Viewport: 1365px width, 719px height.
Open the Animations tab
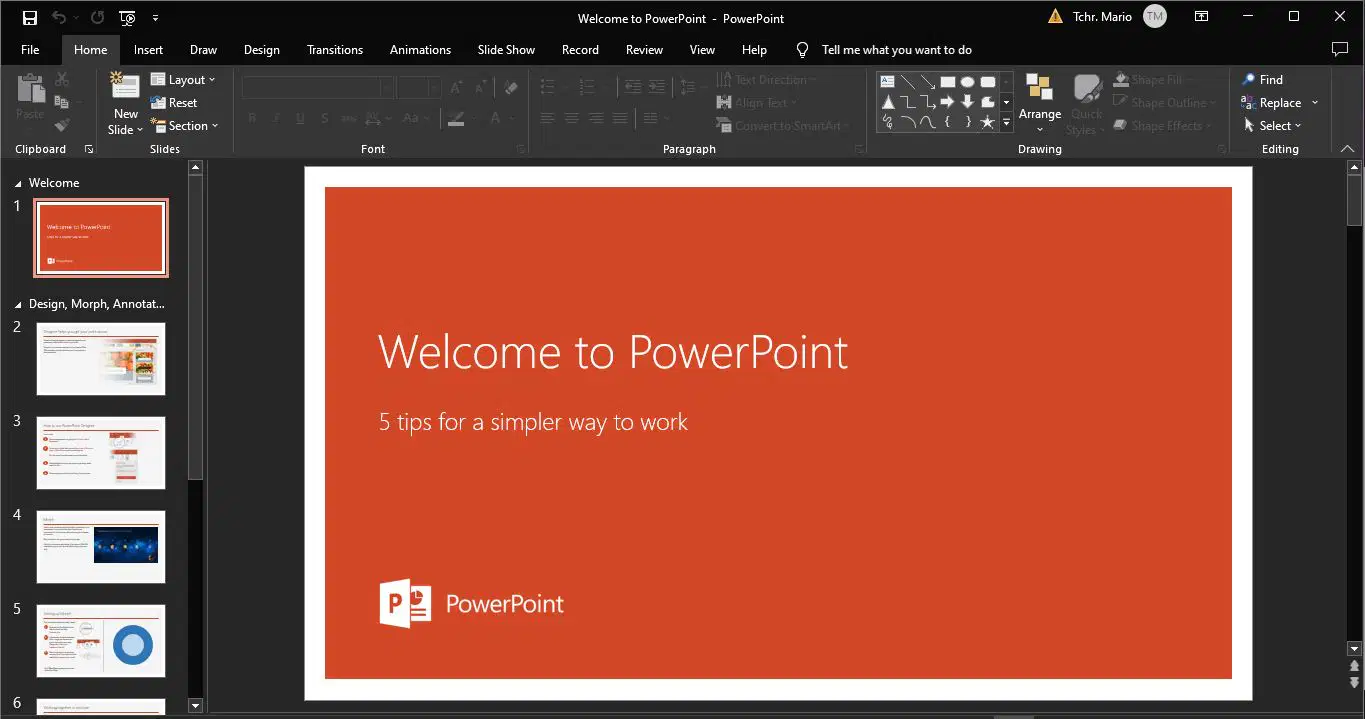(x=420, y=49)
